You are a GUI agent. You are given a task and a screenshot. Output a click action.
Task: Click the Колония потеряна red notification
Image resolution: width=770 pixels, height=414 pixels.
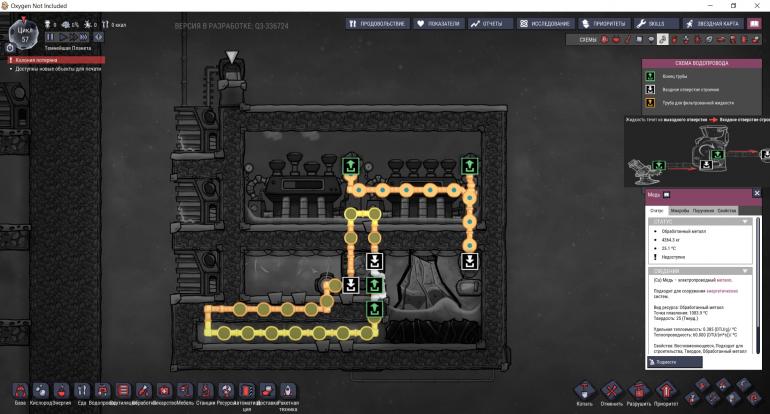point(40,61)
